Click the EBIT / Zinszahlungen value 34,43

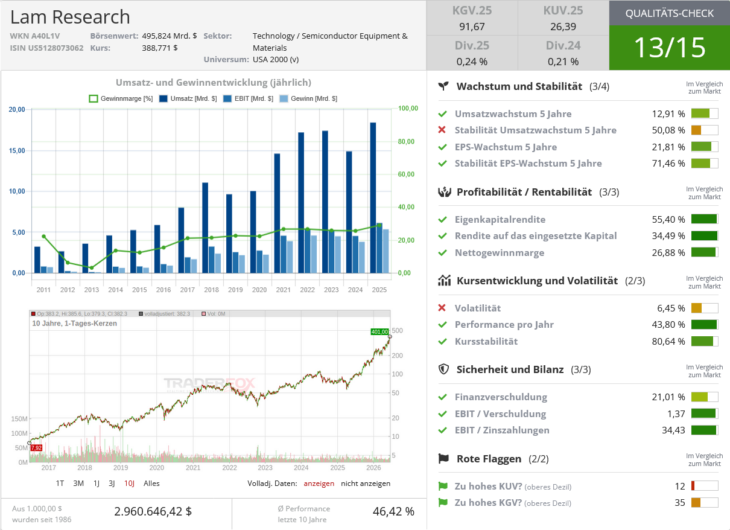click(x=673, y=430)
